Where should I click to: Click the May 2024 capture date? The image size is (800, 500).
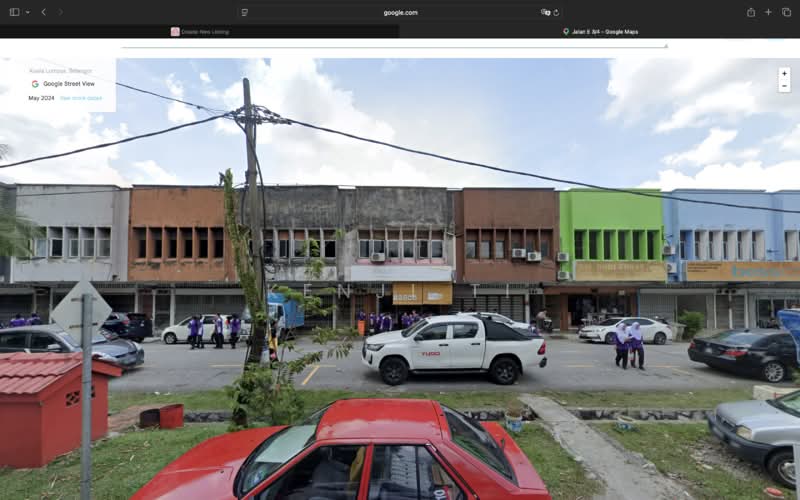(41, 98)
